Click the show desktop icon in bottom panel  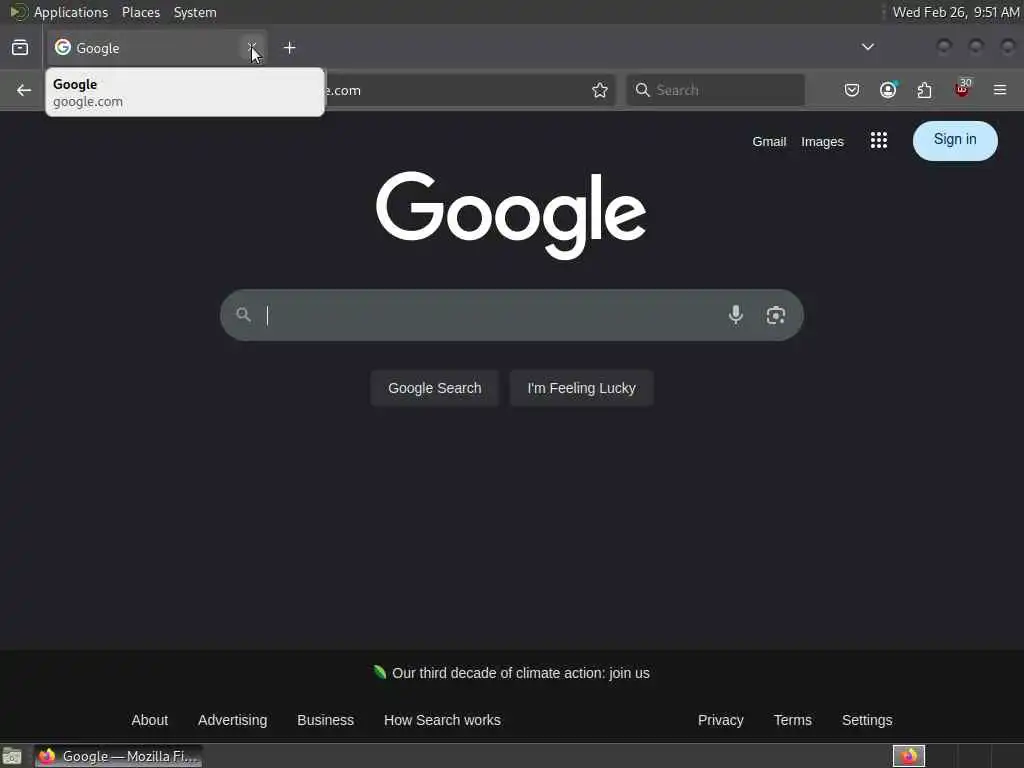click(x=12, y=756)
